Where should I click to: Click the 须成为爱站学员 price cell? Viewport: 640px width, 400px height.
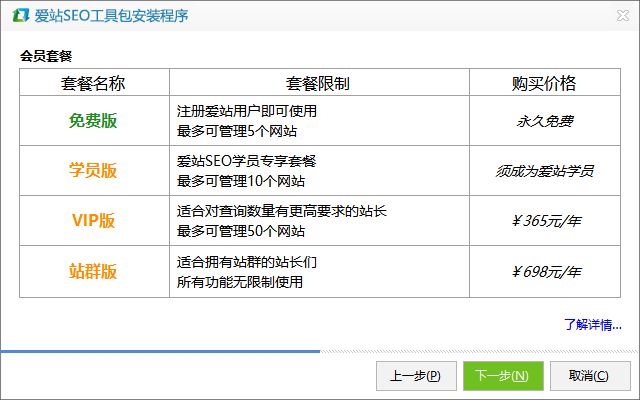(544, 171)
